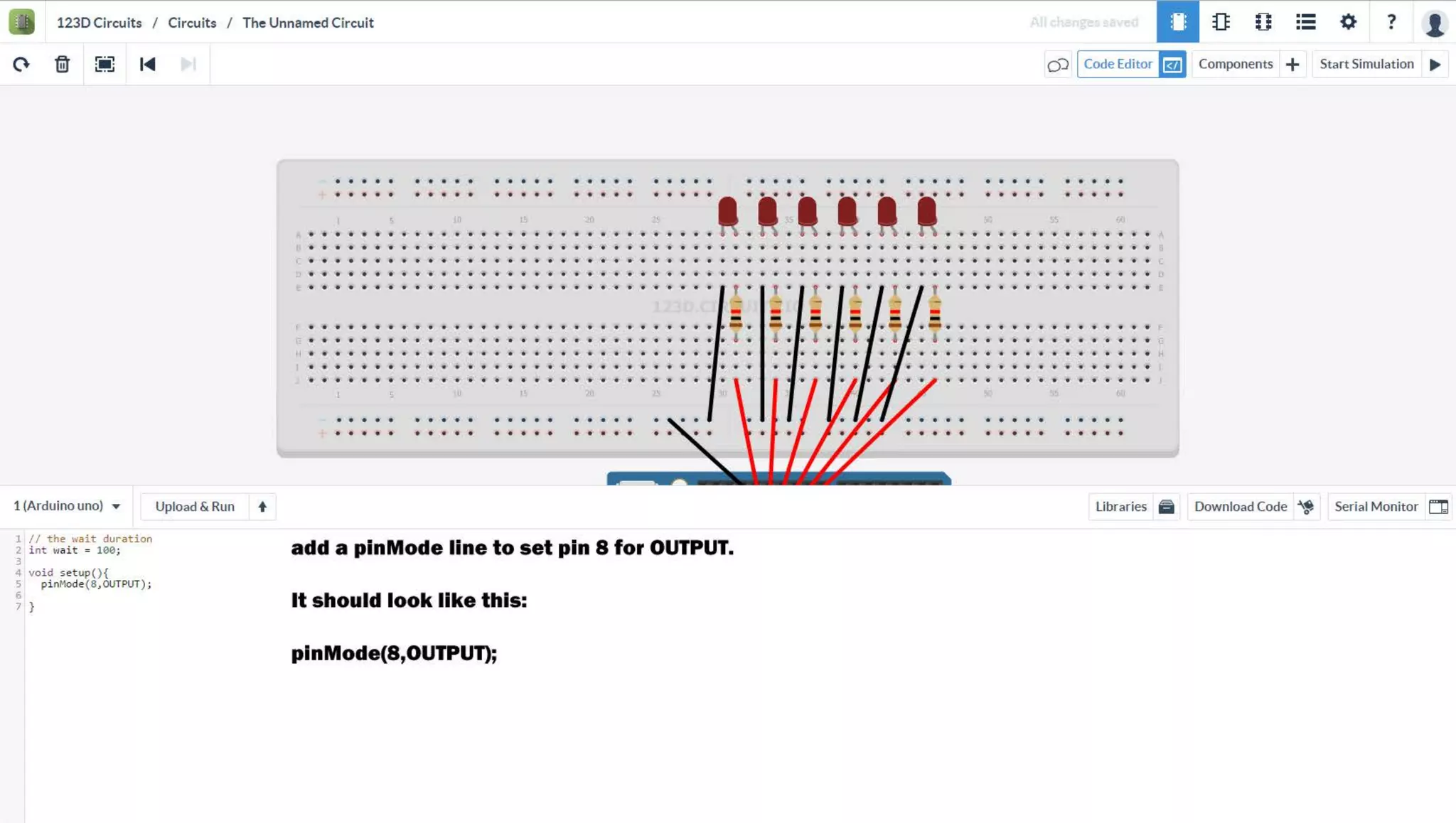Switch to PCB view icon
The image size is (1456, 823).
(x=1263, y=22)
